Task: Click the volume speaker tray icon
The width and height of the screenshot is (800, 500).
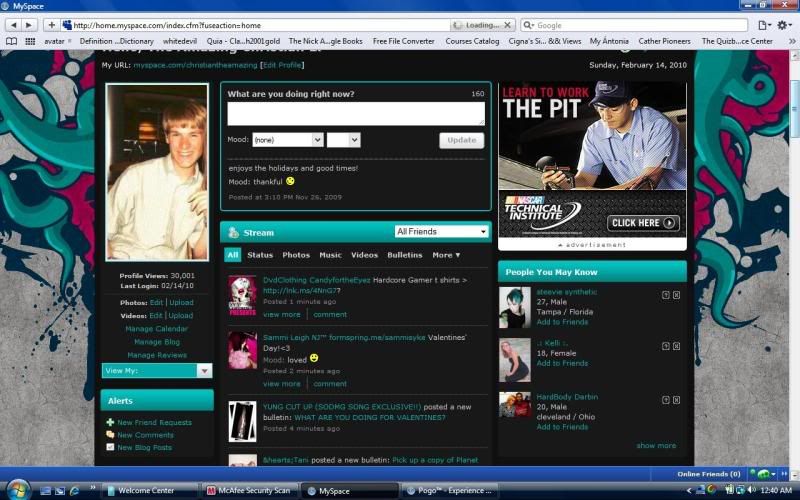Action: point(752,490)
